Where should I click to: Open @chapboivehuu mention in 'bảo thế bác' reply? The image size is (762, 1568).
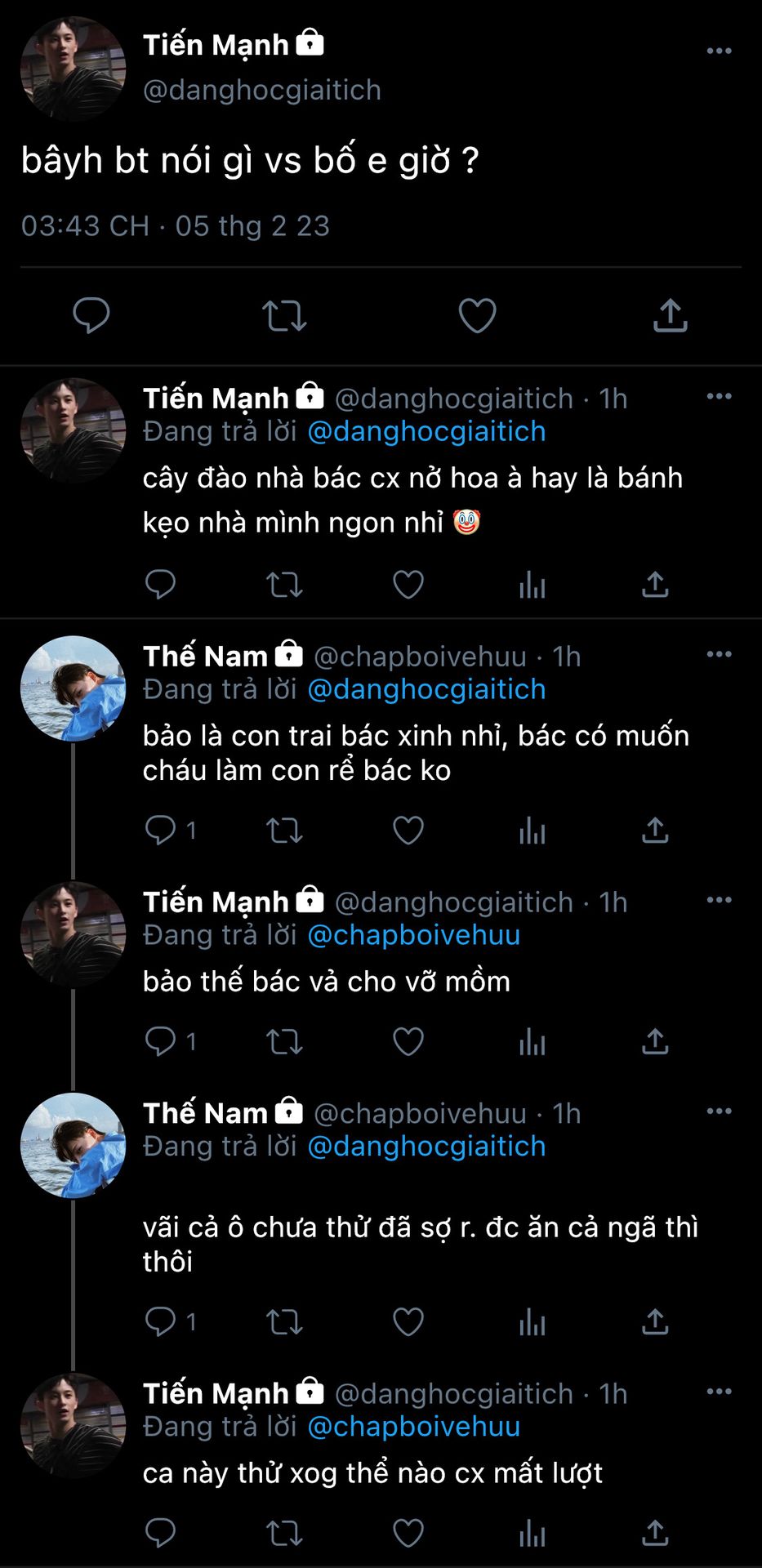pyautogui.click(x=413, y=935)
